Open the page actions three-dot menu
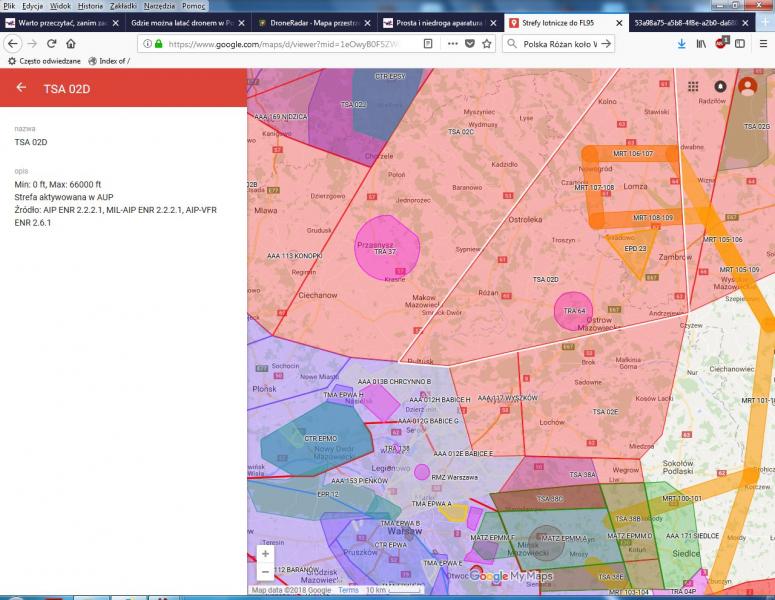 [451, 44]
